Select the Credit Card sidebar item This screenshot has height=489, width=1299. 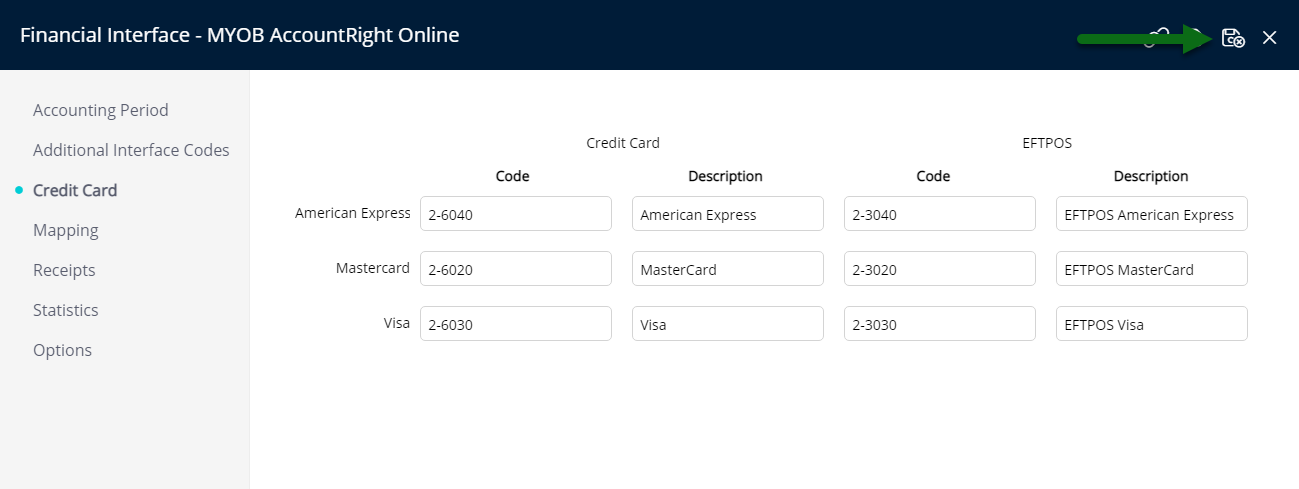(x=75, y=190)
